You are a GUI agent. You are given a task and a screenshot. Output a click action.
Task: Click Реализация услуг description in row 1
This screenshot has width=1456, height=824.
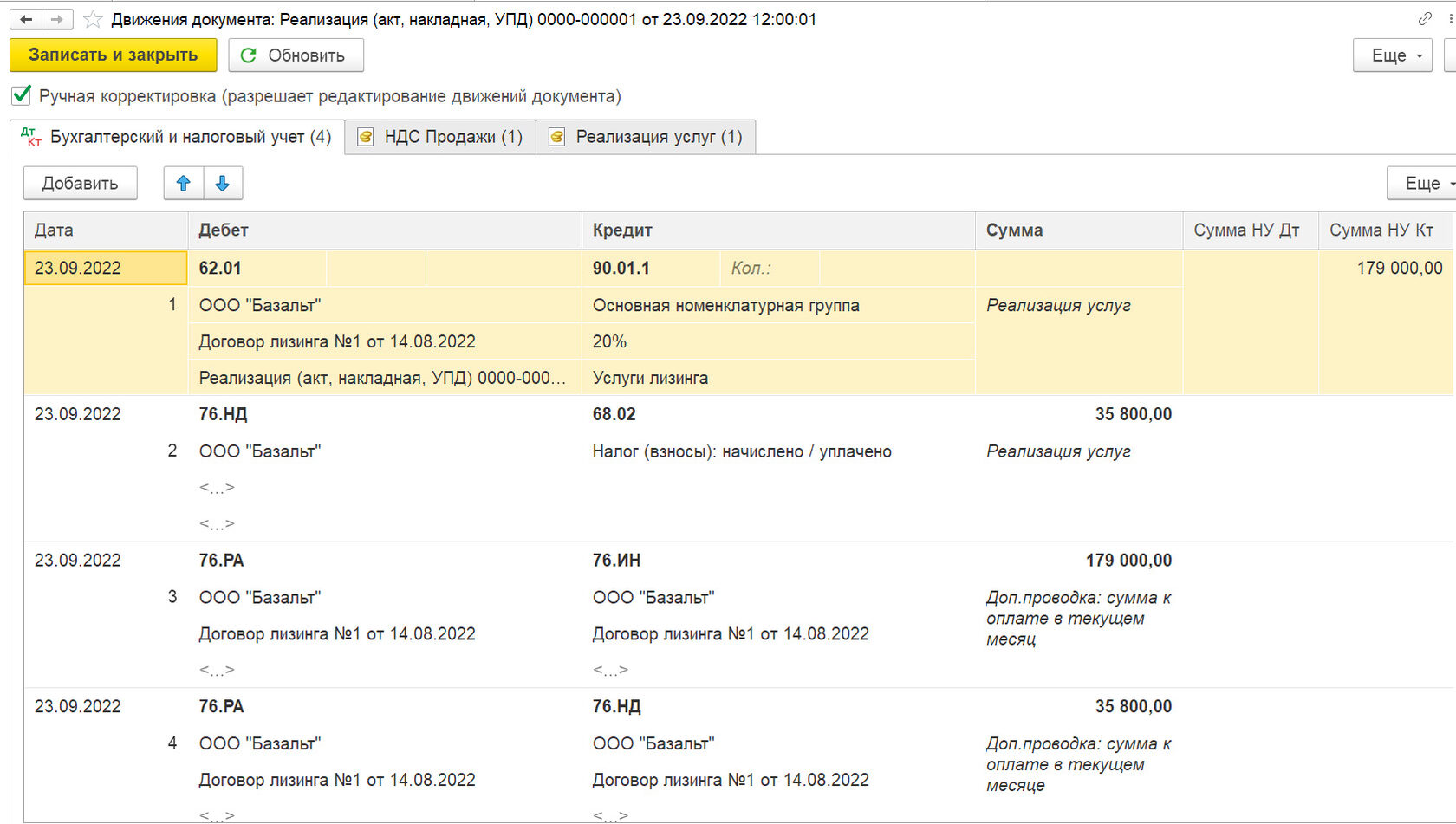point(1058,305)
